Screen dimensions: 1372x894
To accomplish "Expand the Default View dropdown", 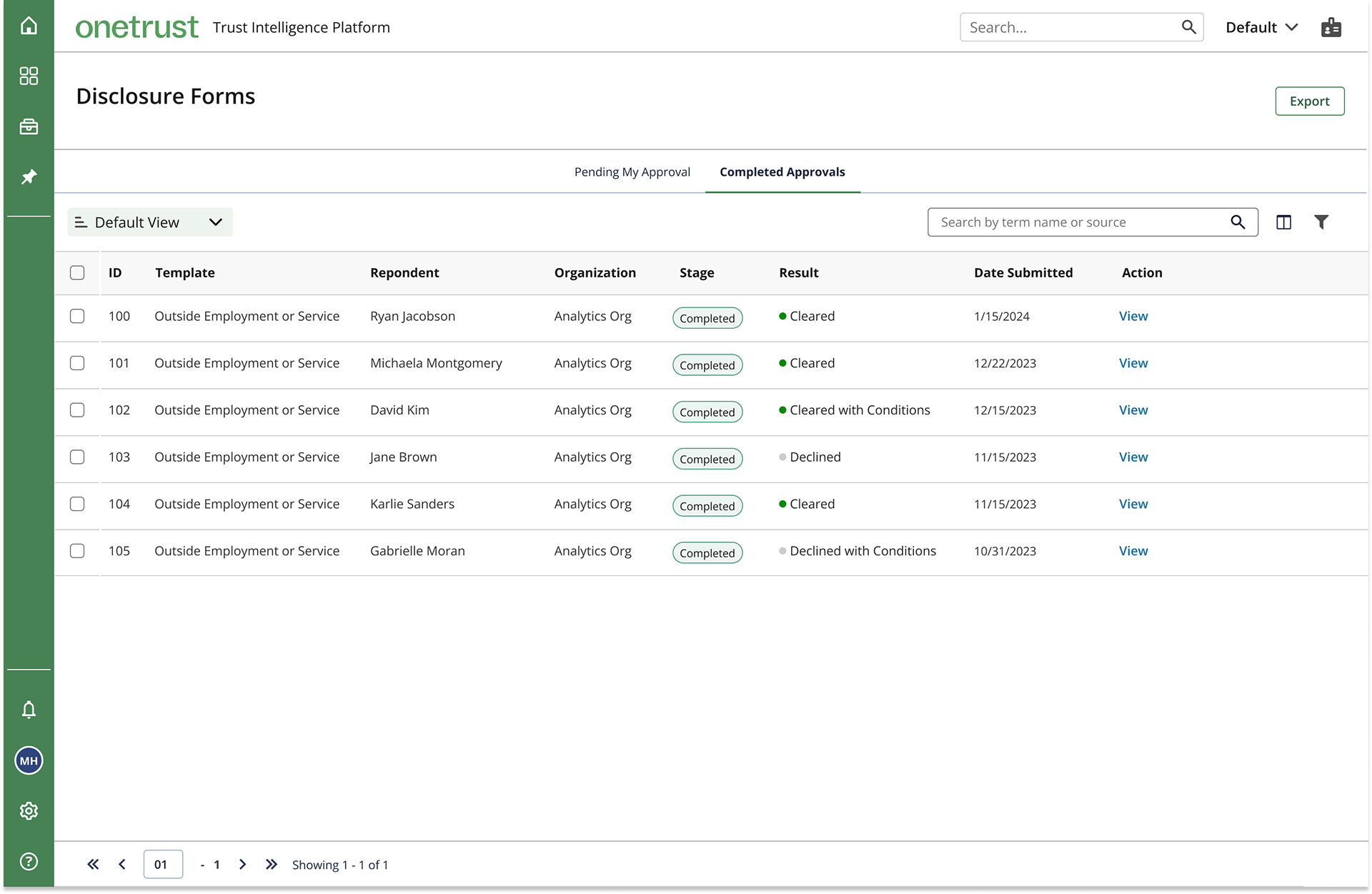I will point(150,222).
